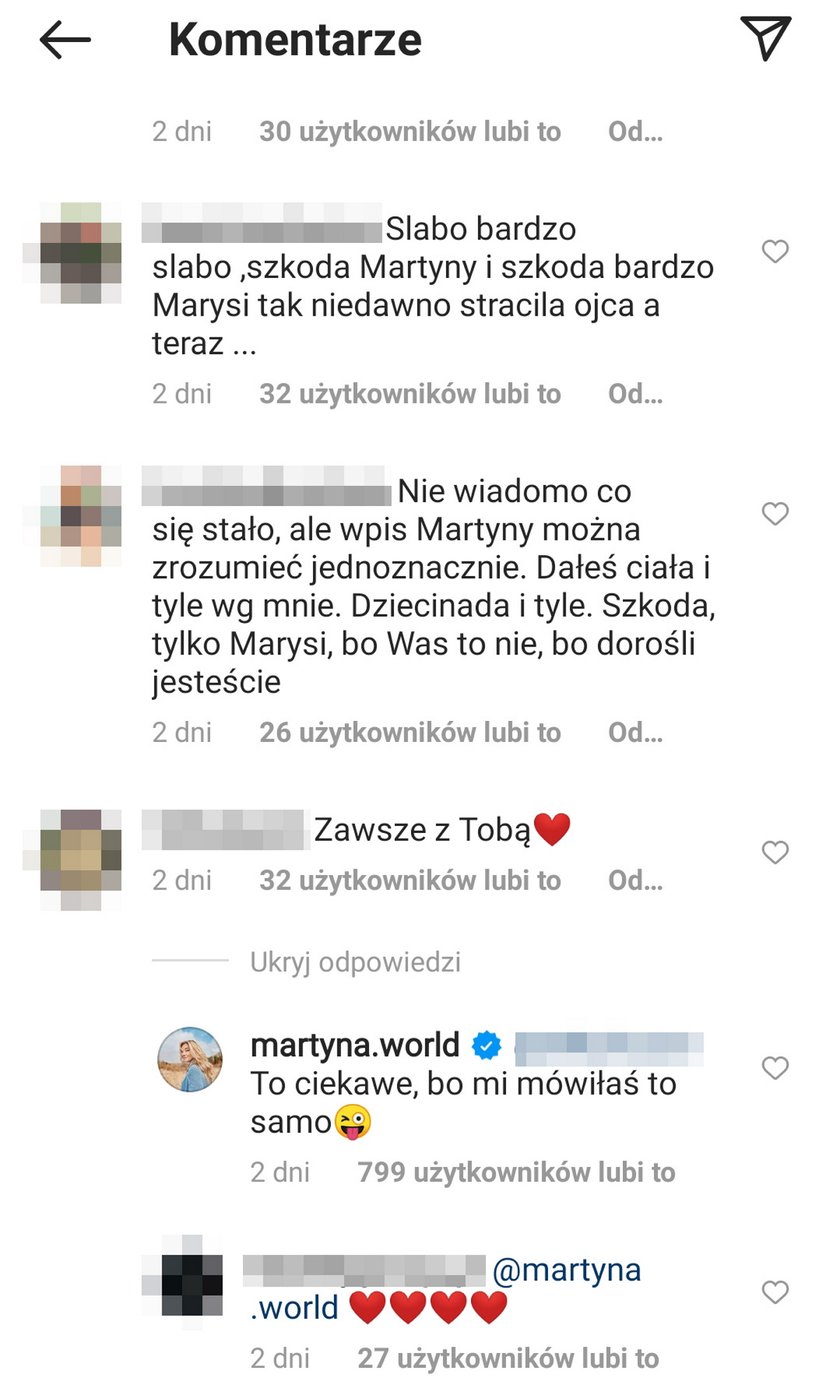Tap the back arrow icon
The height and width of the screenshot is (1400, 840).
(x=65, y=40)
